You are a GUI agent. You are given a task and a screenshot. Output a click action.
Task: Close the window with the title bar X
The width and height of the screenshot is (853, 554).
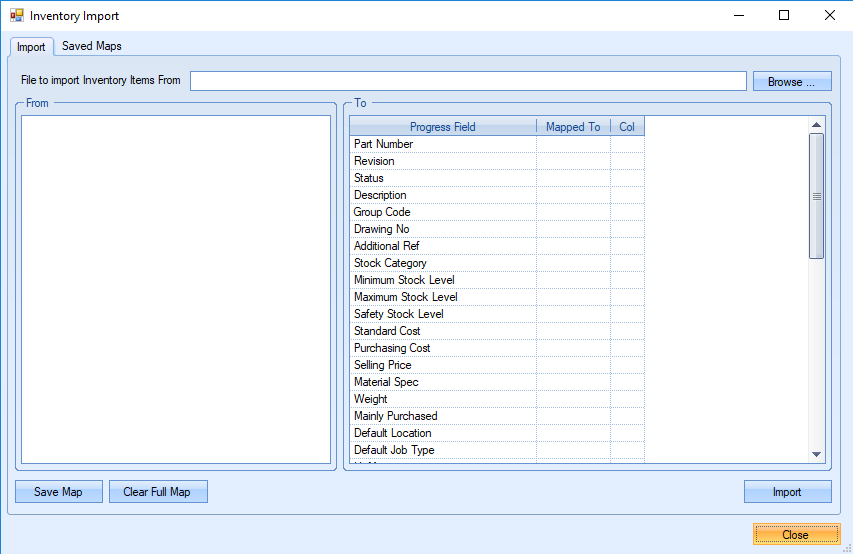click(x=830, y=15)
